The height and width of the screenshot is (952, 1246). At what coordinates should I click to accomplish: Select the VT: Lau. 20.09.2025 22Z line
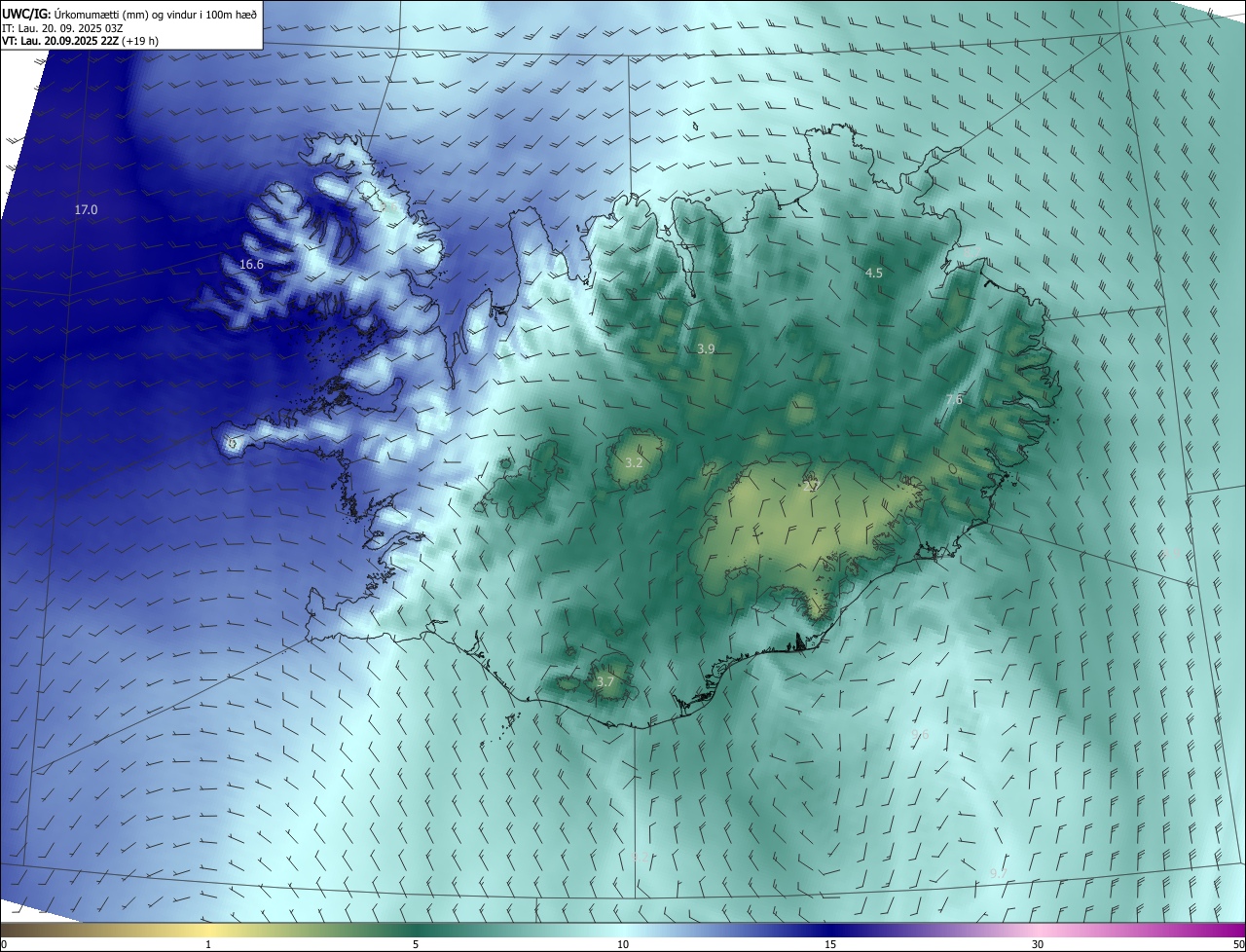(79, 42)
